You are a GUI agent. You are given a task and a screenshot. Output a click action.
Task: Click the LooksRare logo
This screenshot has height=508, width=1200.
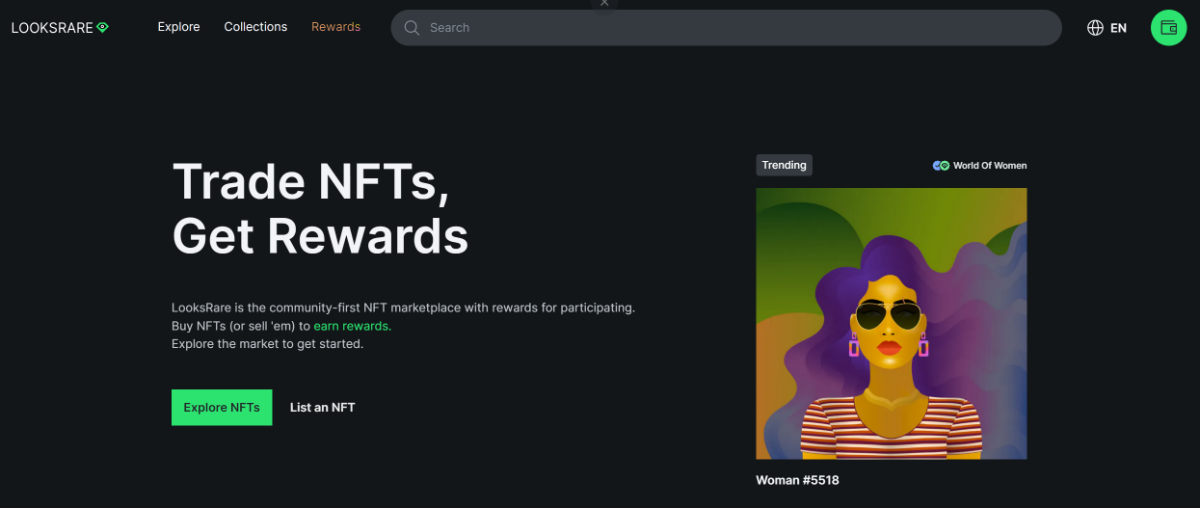pos(59,27)
